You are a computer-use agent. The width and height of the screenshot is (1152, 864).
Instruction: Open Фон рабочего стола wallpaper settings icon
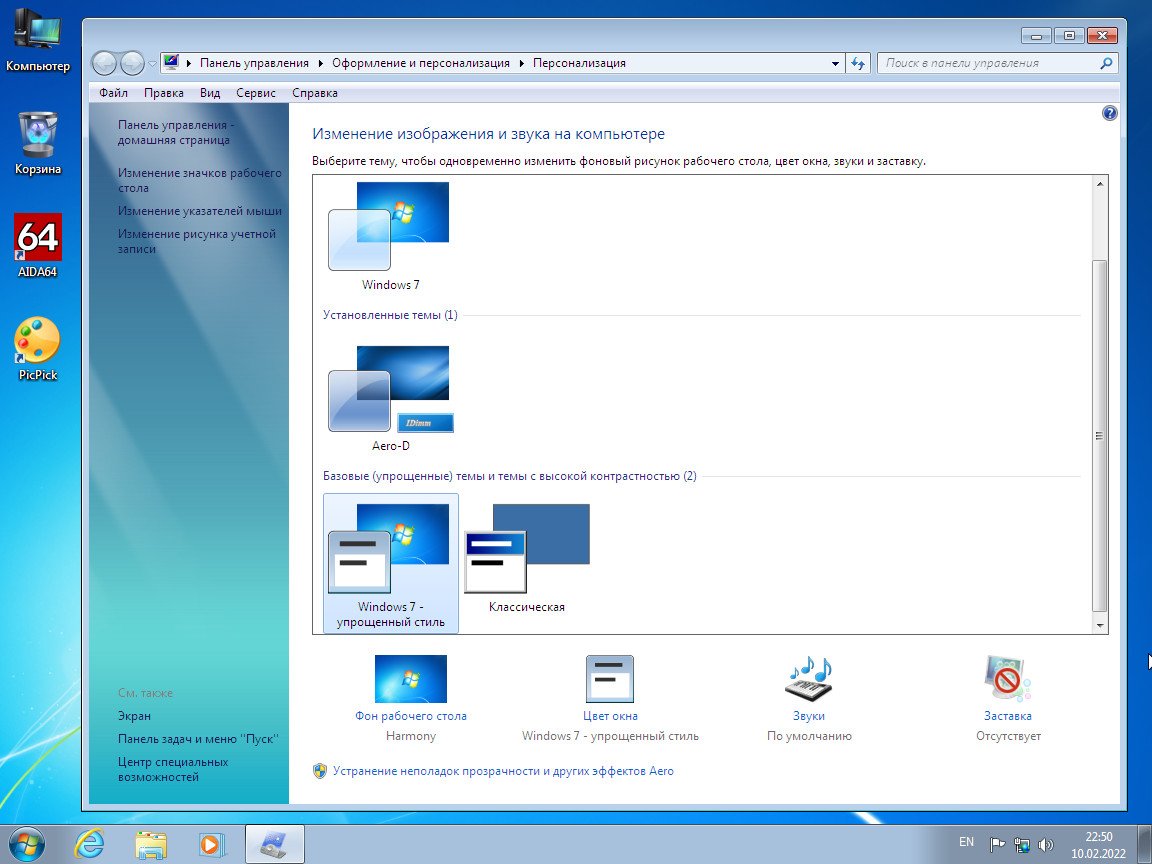pos(411,679)
